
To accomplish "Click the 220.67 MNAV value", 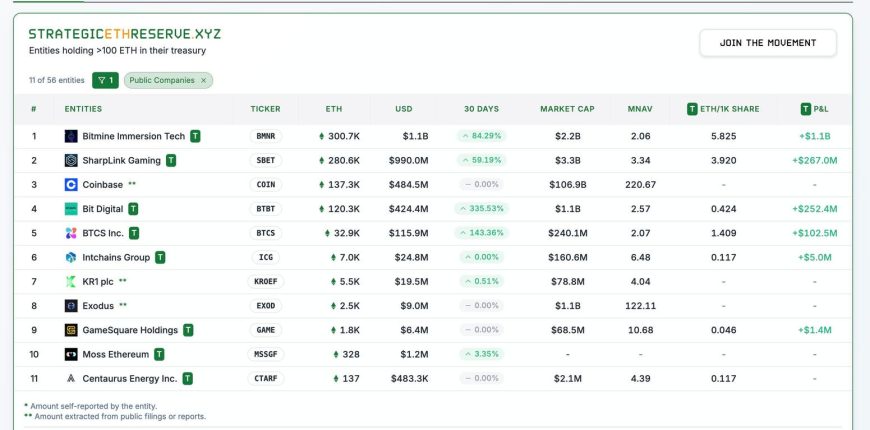I will click(640, 185).
